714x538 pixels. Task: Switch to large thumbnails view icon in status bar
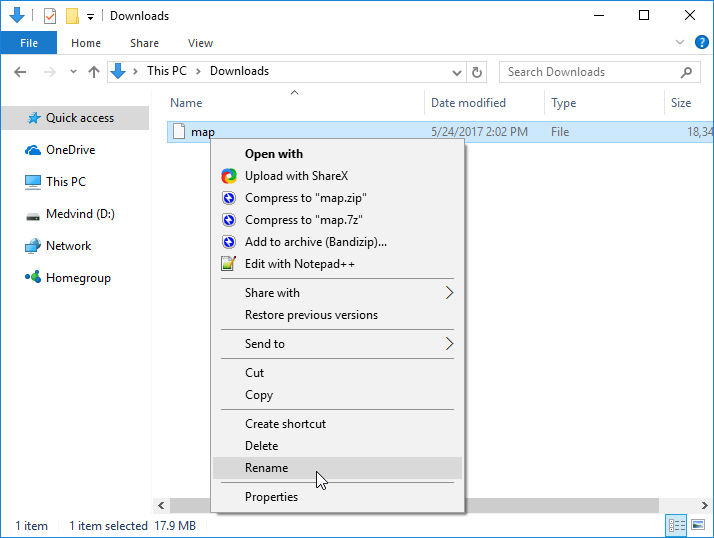(x=698, y=525)
